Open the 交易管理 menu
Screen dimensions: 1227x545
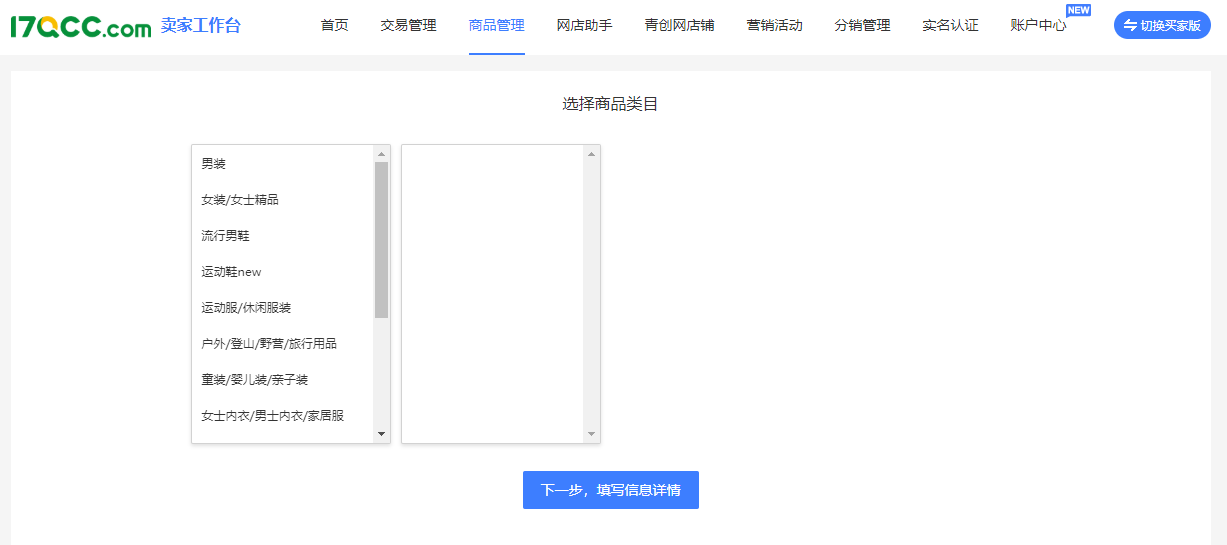coord(408,26)
